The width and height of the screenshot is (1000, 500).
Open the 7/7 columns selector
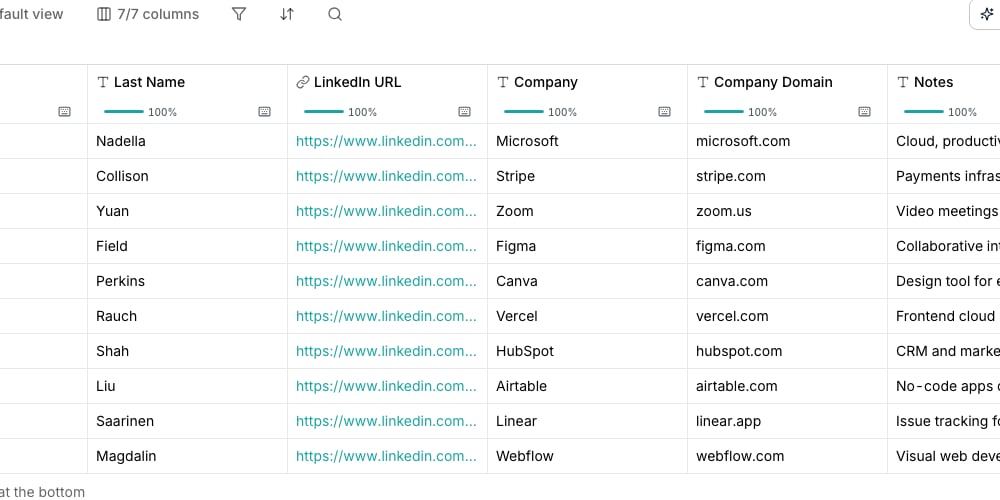[x=148, y=14]
